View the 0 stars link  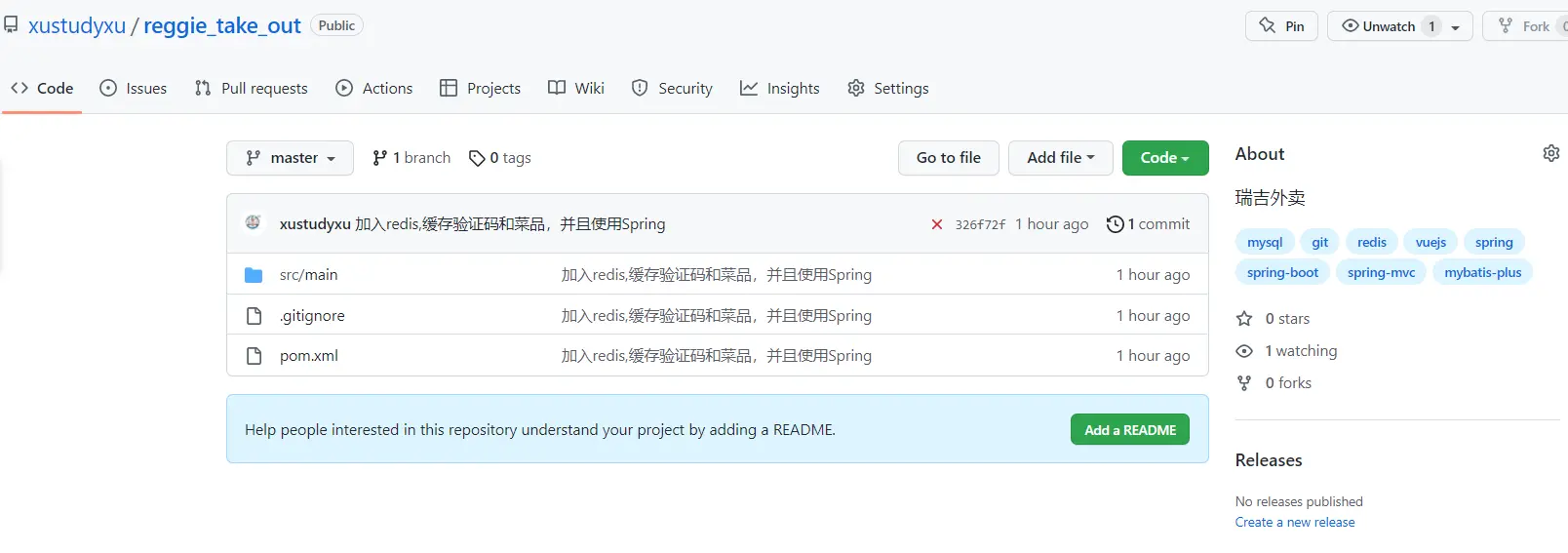point(1273,319)
